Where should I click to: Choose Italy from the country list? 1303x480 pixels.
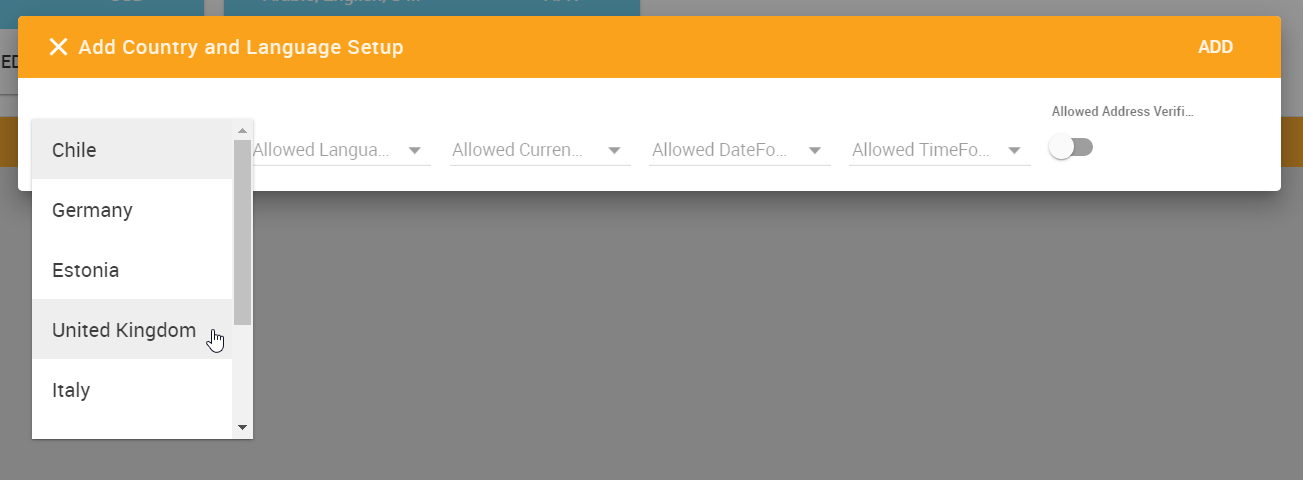(x=133, y=390)
